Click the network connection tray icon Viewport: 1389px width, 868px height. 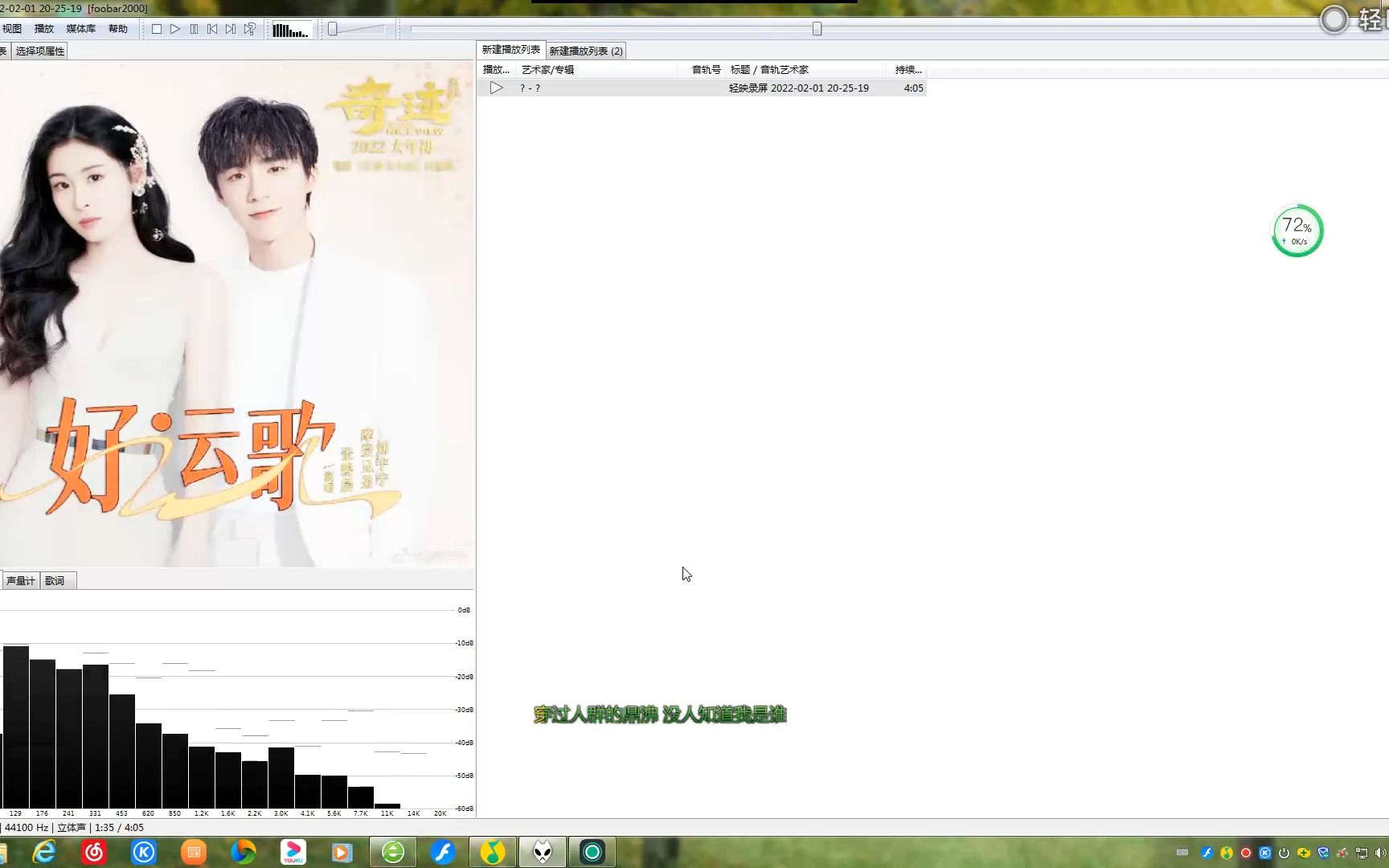[x=1362, y=853]
